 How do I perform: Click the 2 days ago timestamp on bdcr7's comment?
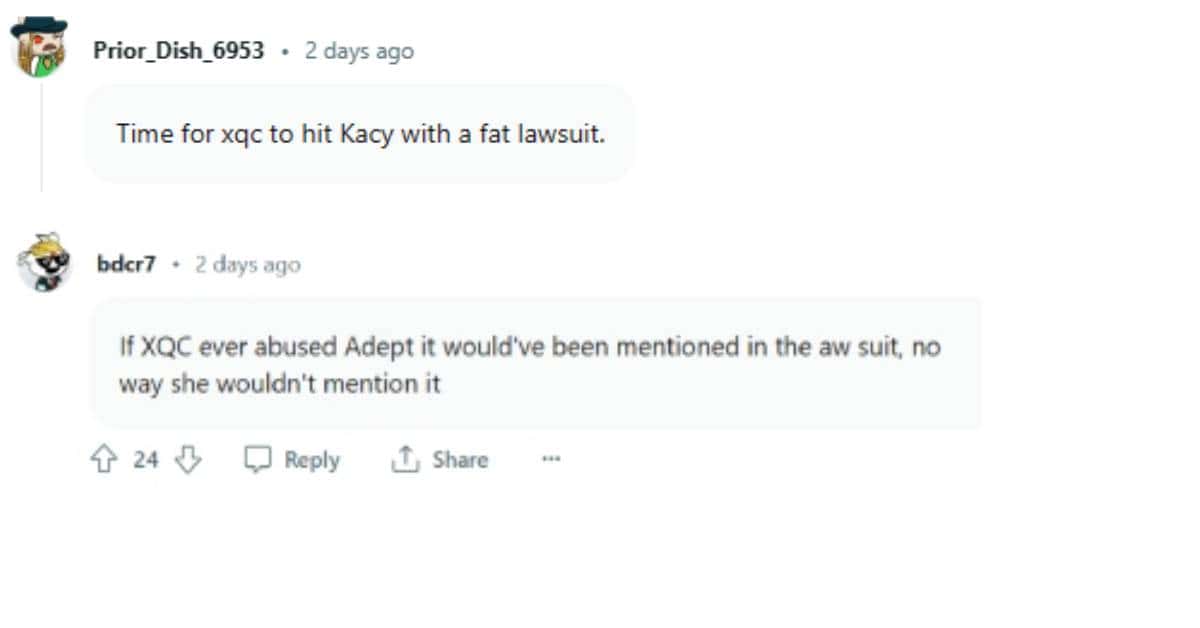pos(245,264)
